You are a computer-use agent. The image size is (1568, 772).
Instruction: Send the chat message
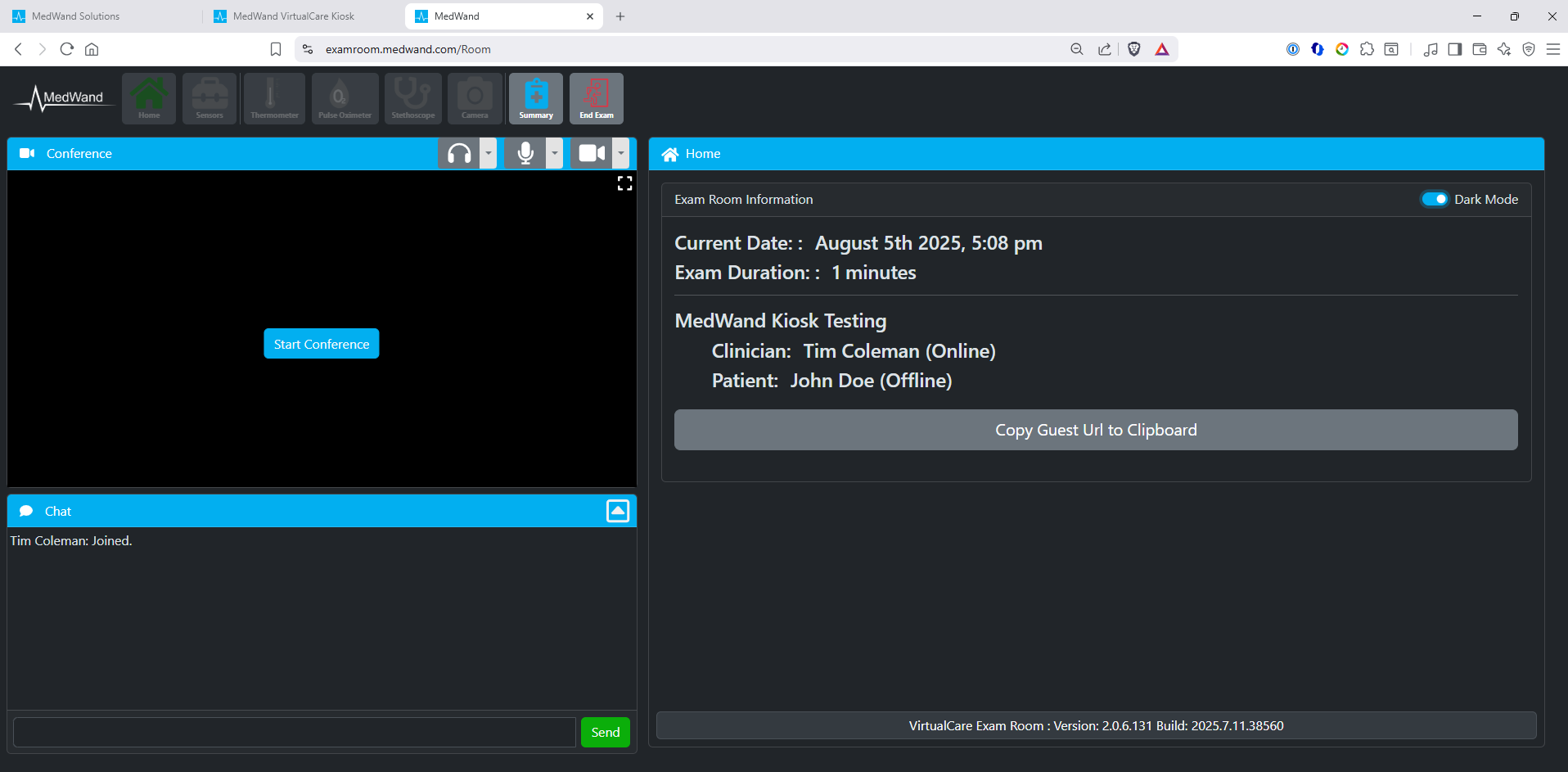[606, 732]
